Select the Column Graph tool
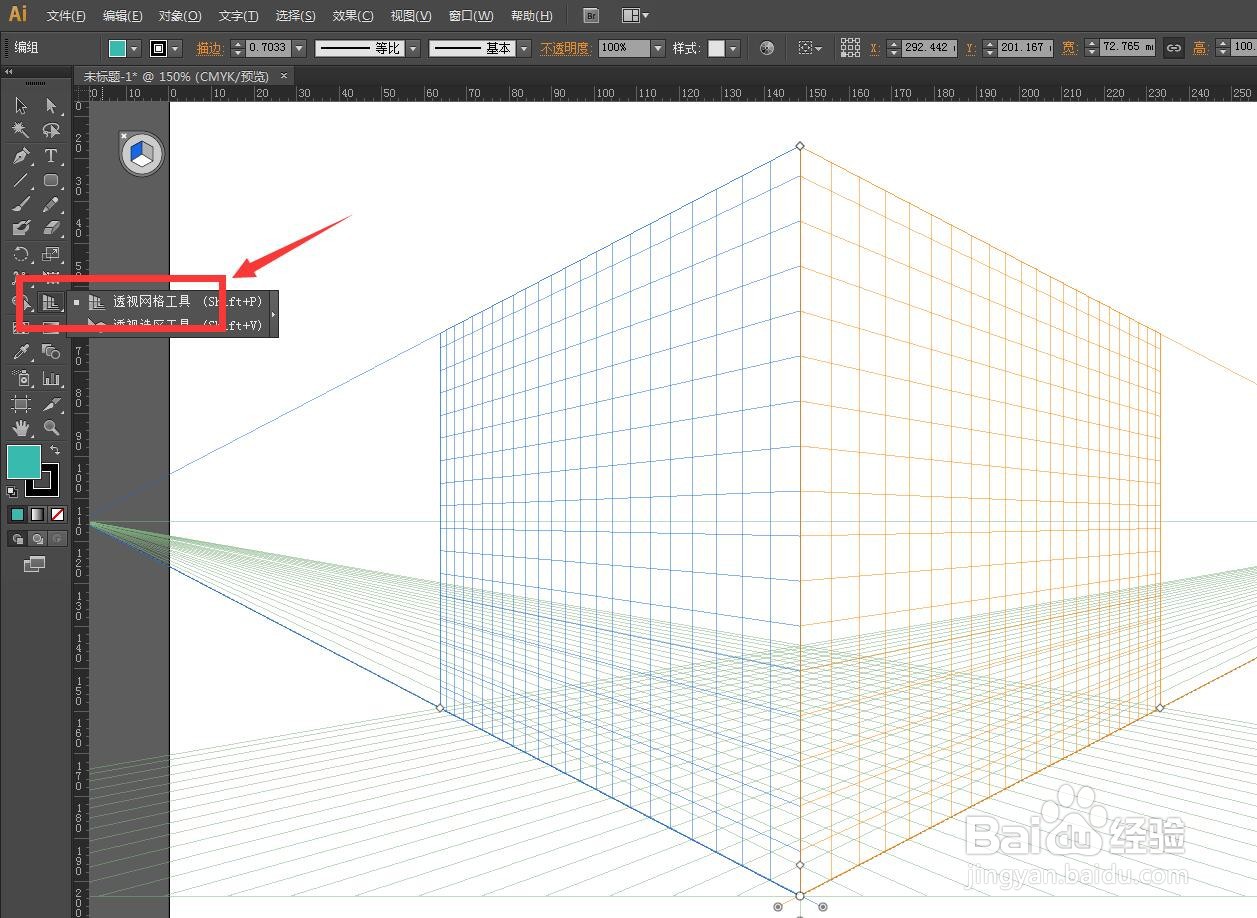This screenshot has width=1257, height=918. pos(51,378)
